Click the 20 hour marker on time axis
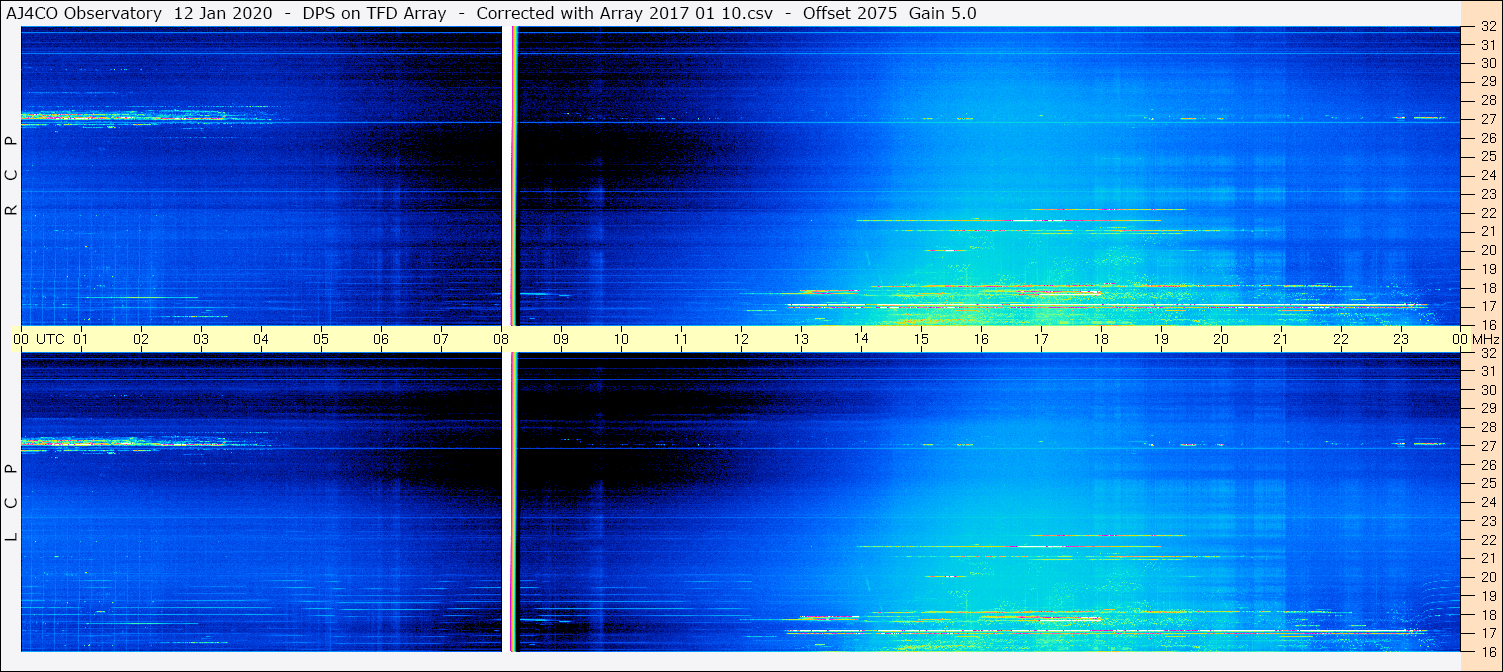The image size is (1503, 672). click(1221, 339)
